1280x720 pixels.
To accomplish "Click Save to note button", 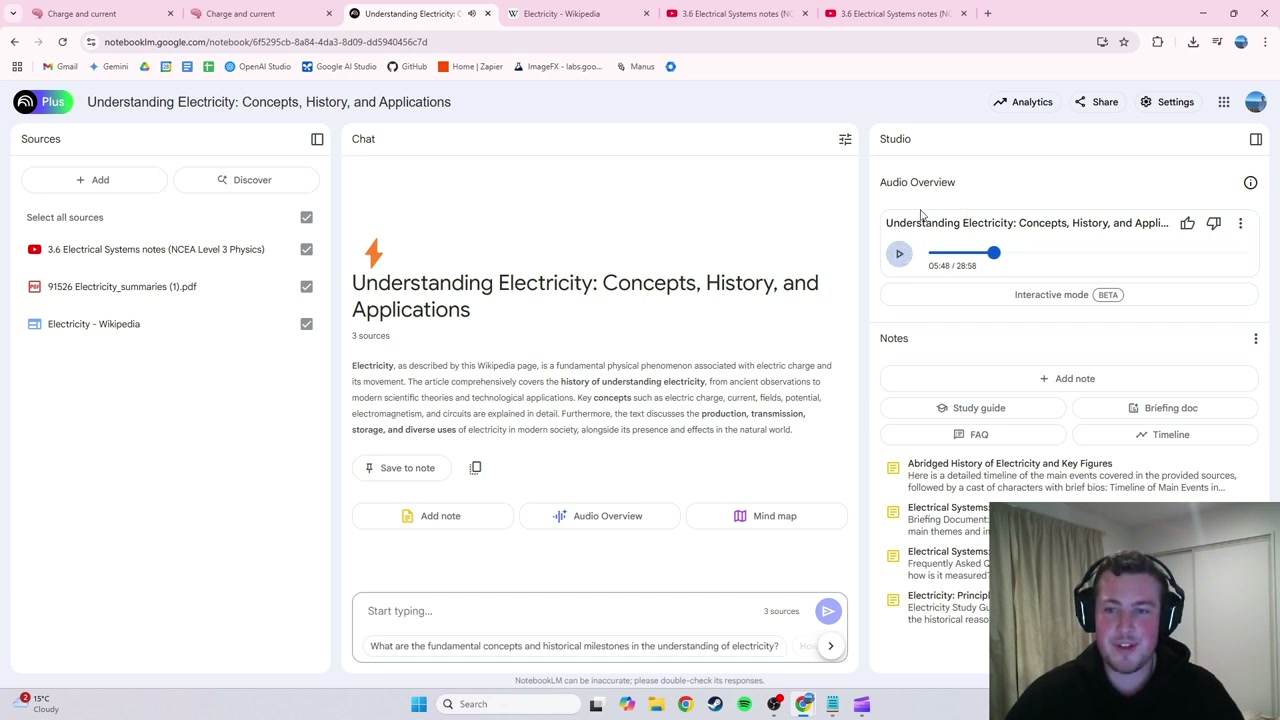I will [400, 468].
